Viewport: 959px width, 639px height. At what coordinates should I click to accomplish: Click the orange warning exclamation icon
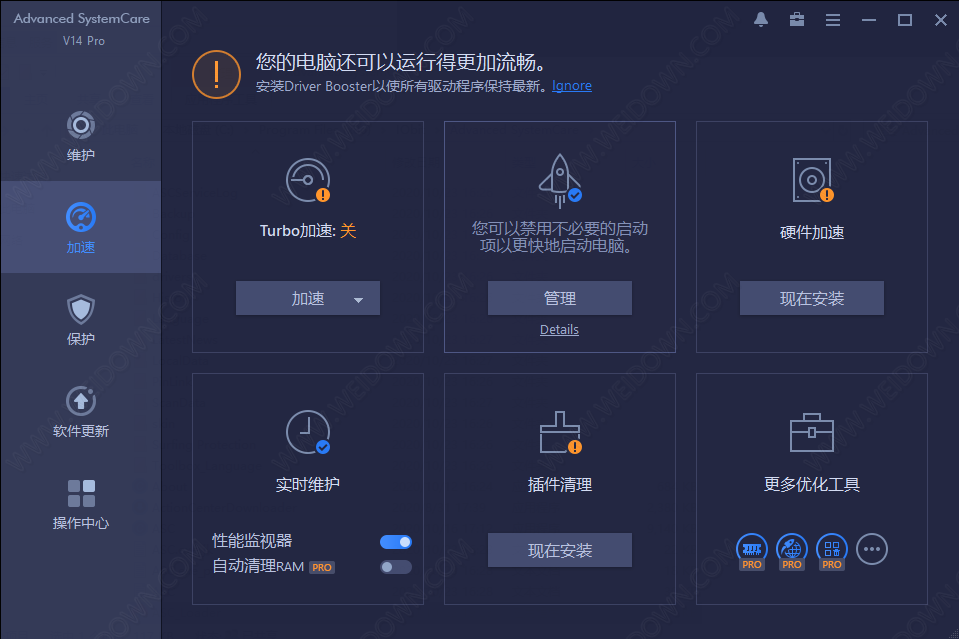click(217, 75)
